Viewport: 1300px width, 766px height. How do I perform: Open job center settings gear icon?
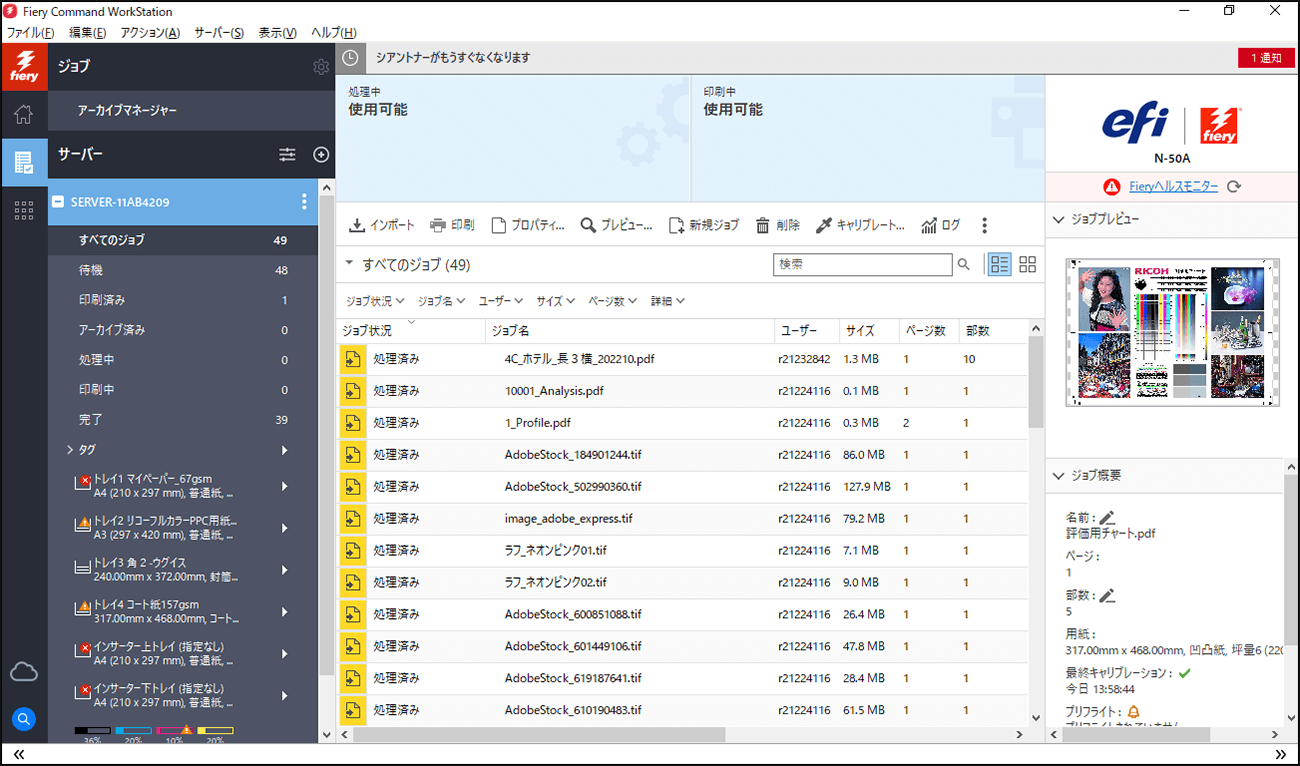tap(321, 67)
